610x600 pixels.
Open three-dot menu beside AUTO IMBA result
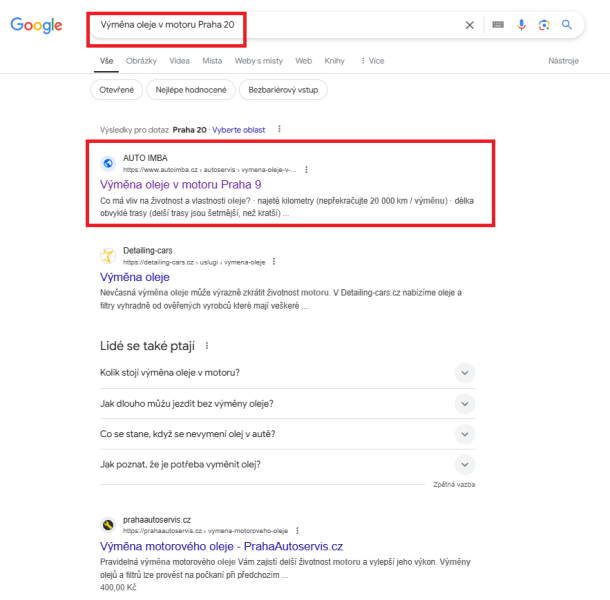306,170
